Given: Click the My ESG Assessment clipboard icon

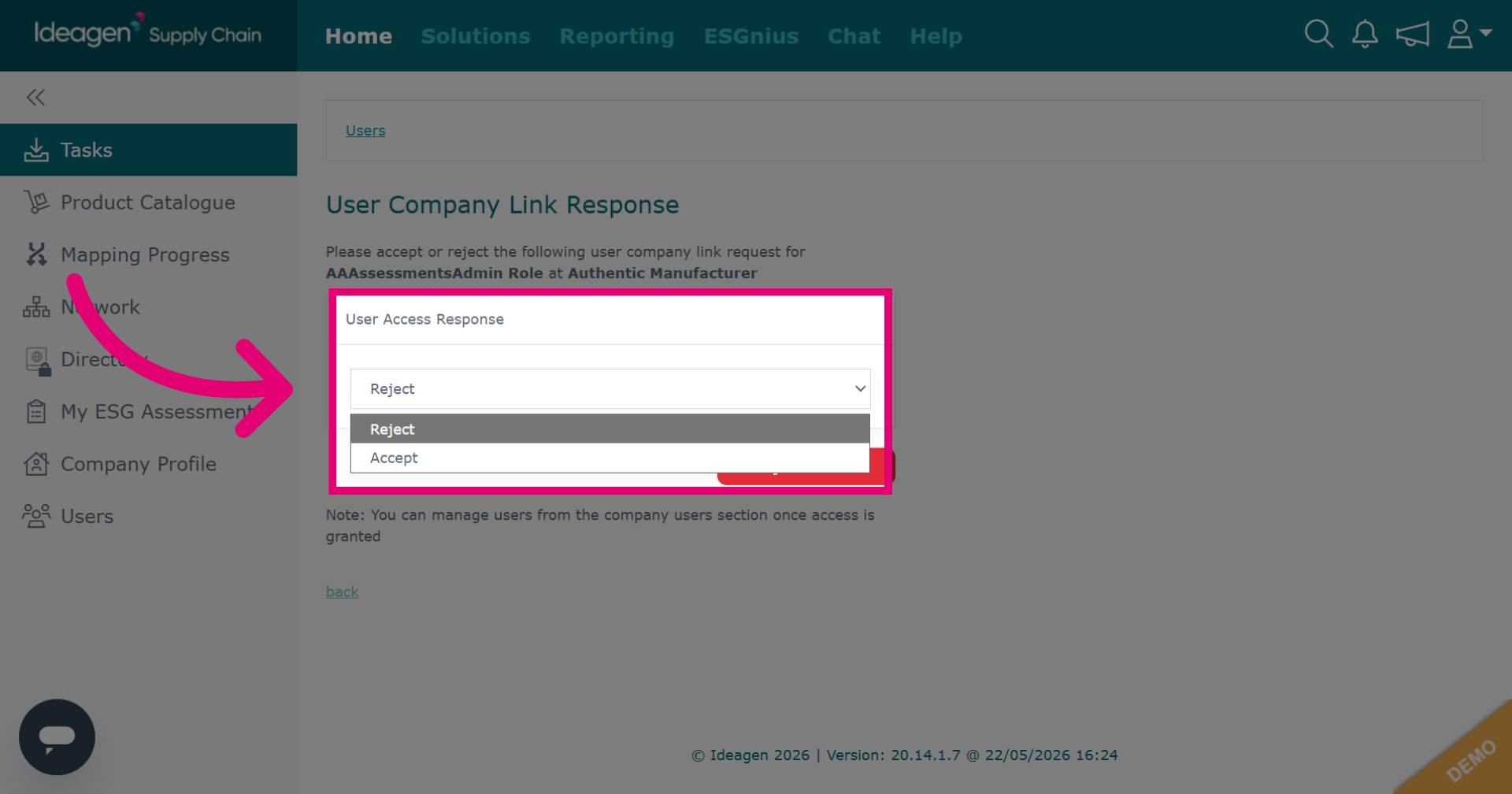Looking at the screenshot, I should [x=36, y=411].
